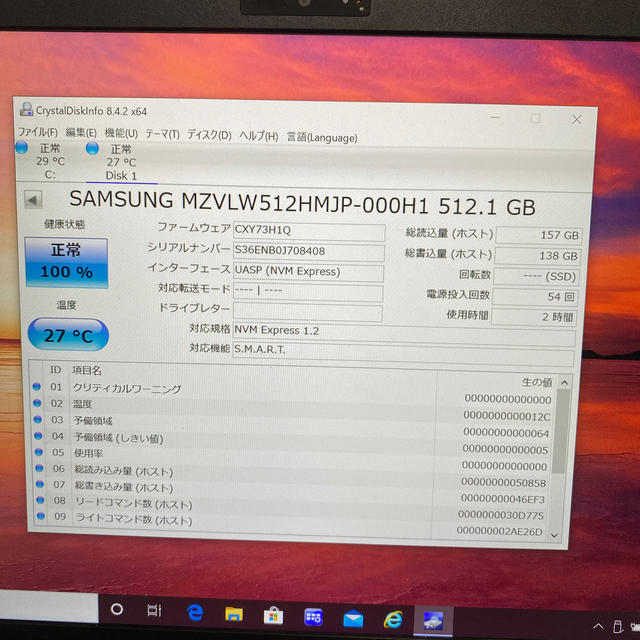The width and height of the screenshot is (640, 640).
Task: Click the previous disk arrow button
Action: 33,200
